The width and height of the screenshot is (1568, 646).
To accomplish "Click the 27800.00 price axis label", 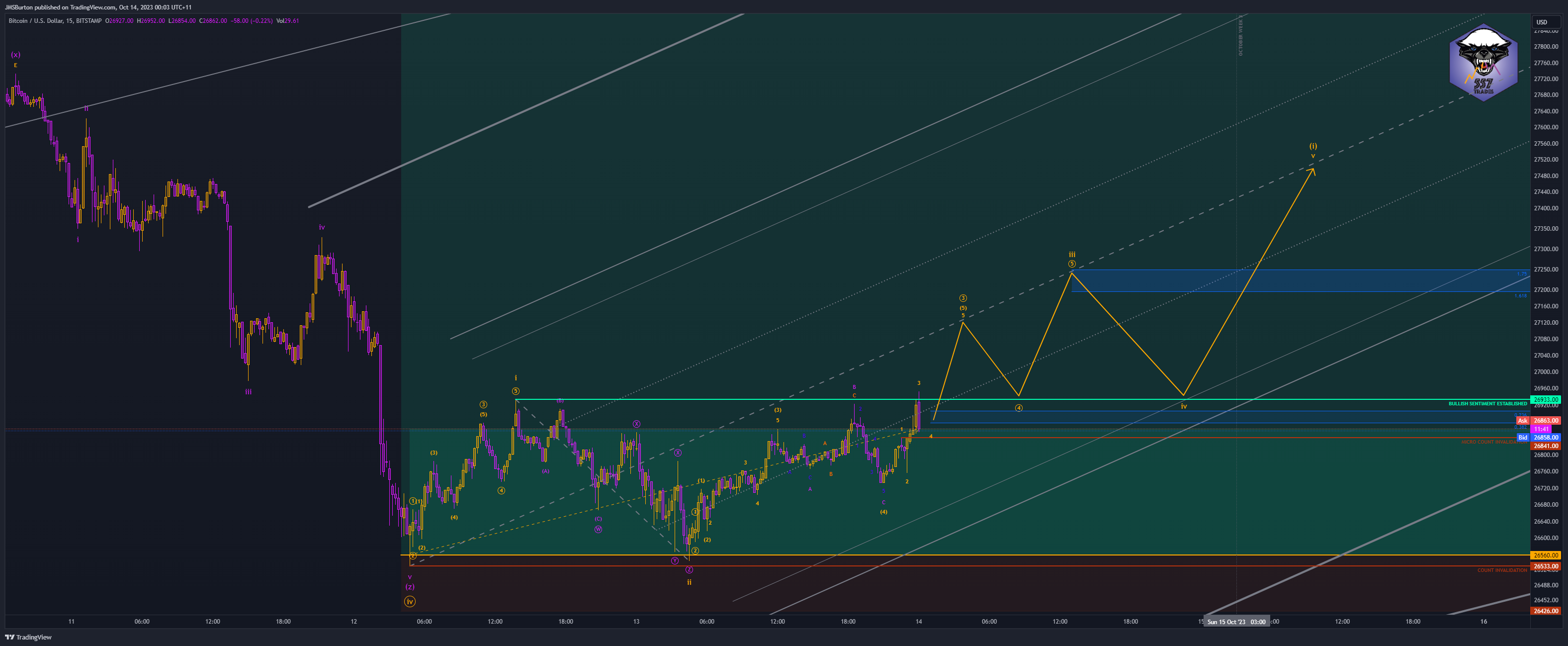I will point(1546,46).
